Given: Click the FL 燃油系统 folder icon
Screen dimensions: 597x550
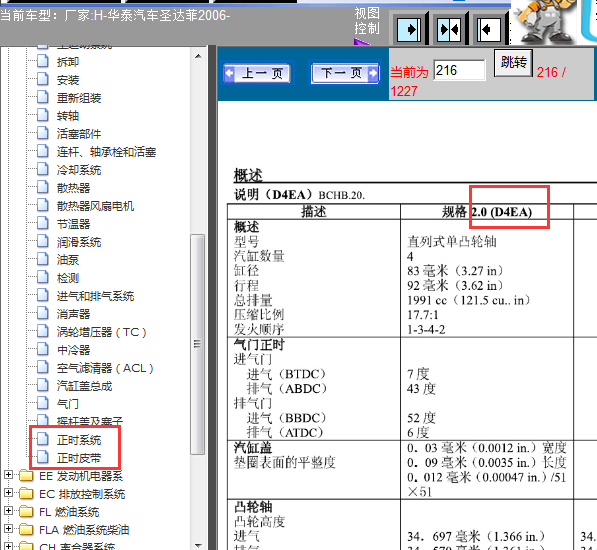Looking at the screenshot, I should point(26,512).
